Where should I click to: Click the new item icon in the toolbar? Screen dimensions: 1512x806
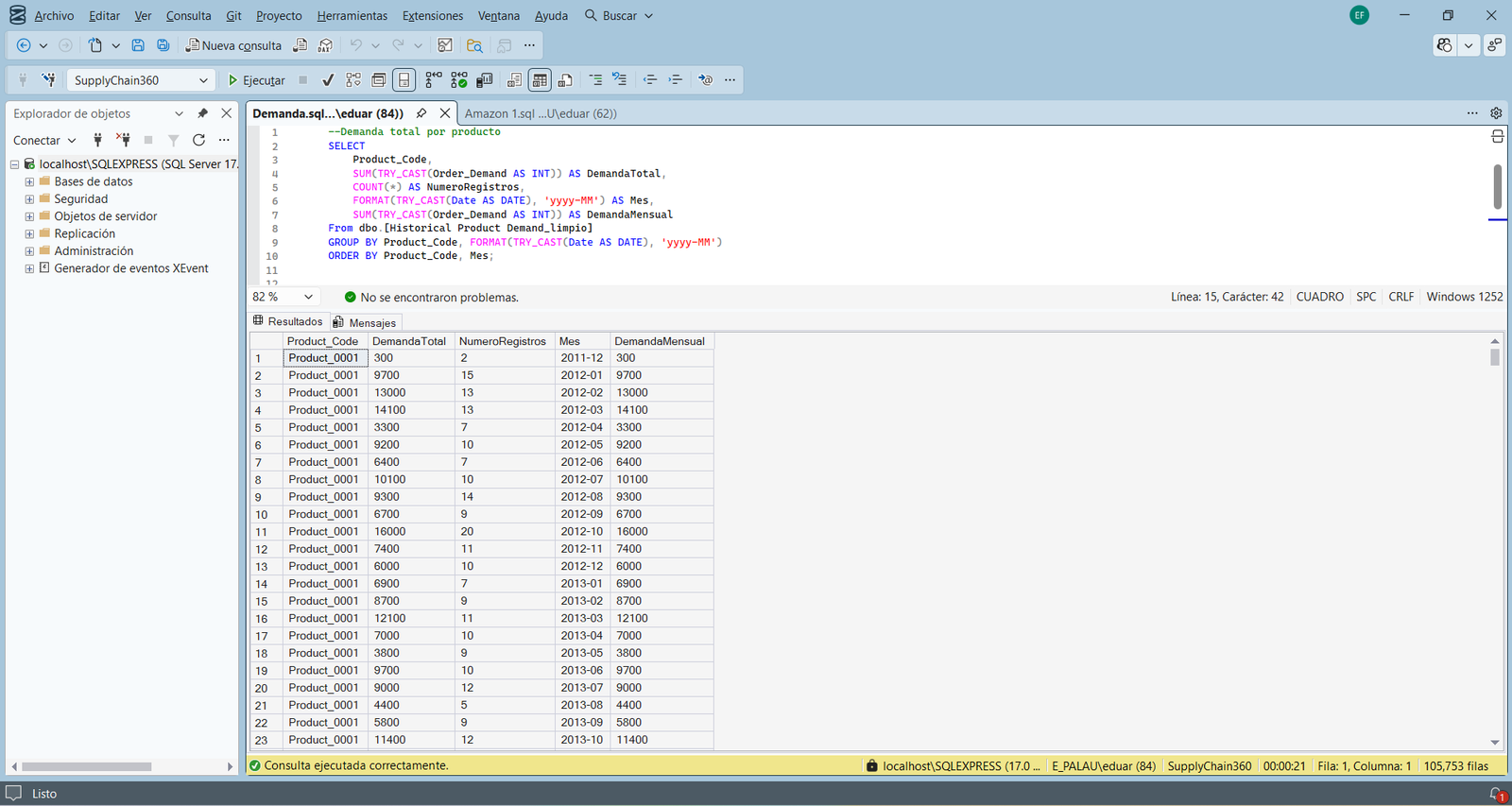click(95, 45)
